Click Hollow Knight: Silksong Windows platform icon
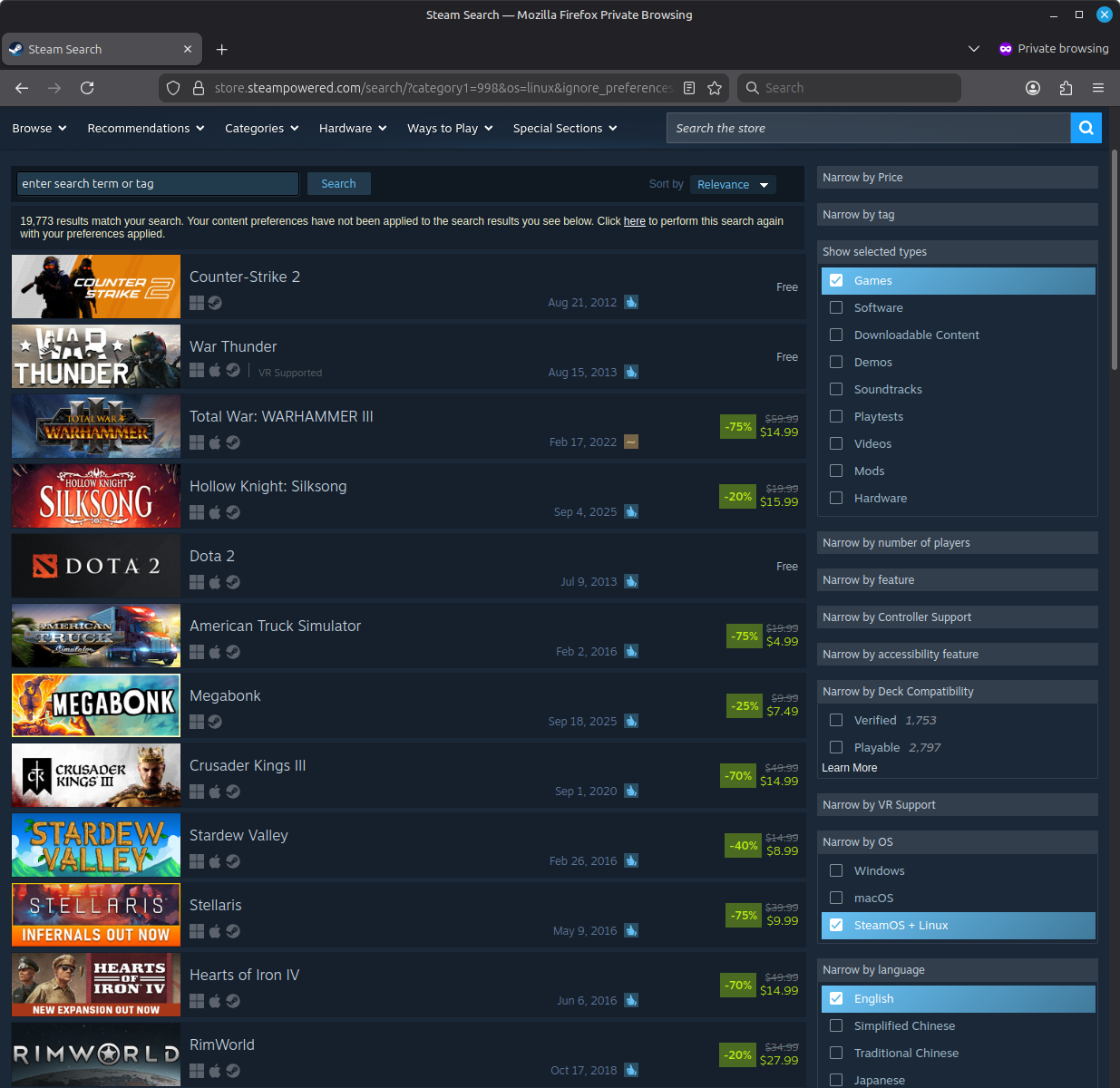Screen dimensions: 1120x1088 tap(197, 512)
